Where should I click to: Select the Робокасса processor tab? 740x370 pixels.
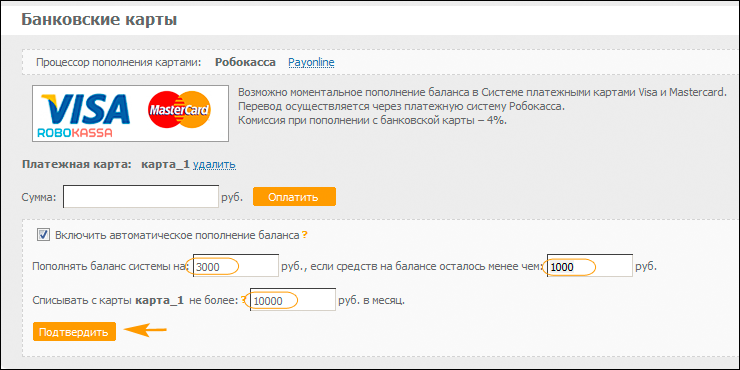tap(245, 62)
